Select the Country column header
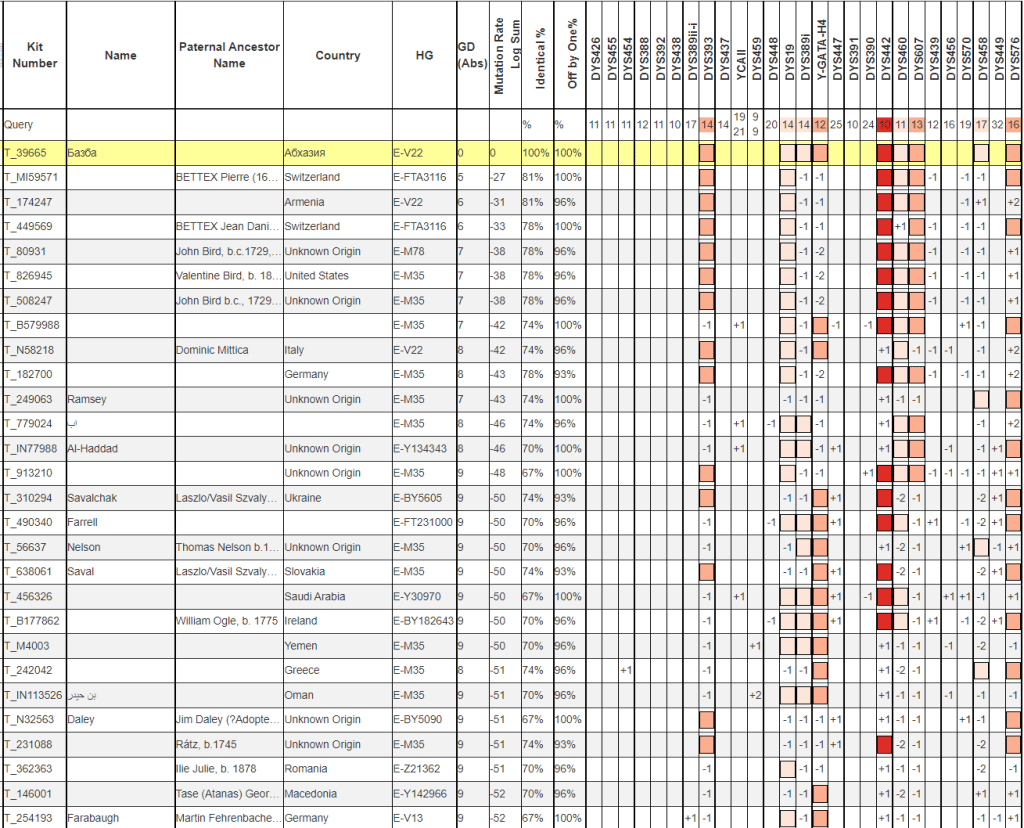 pos(337,55)
